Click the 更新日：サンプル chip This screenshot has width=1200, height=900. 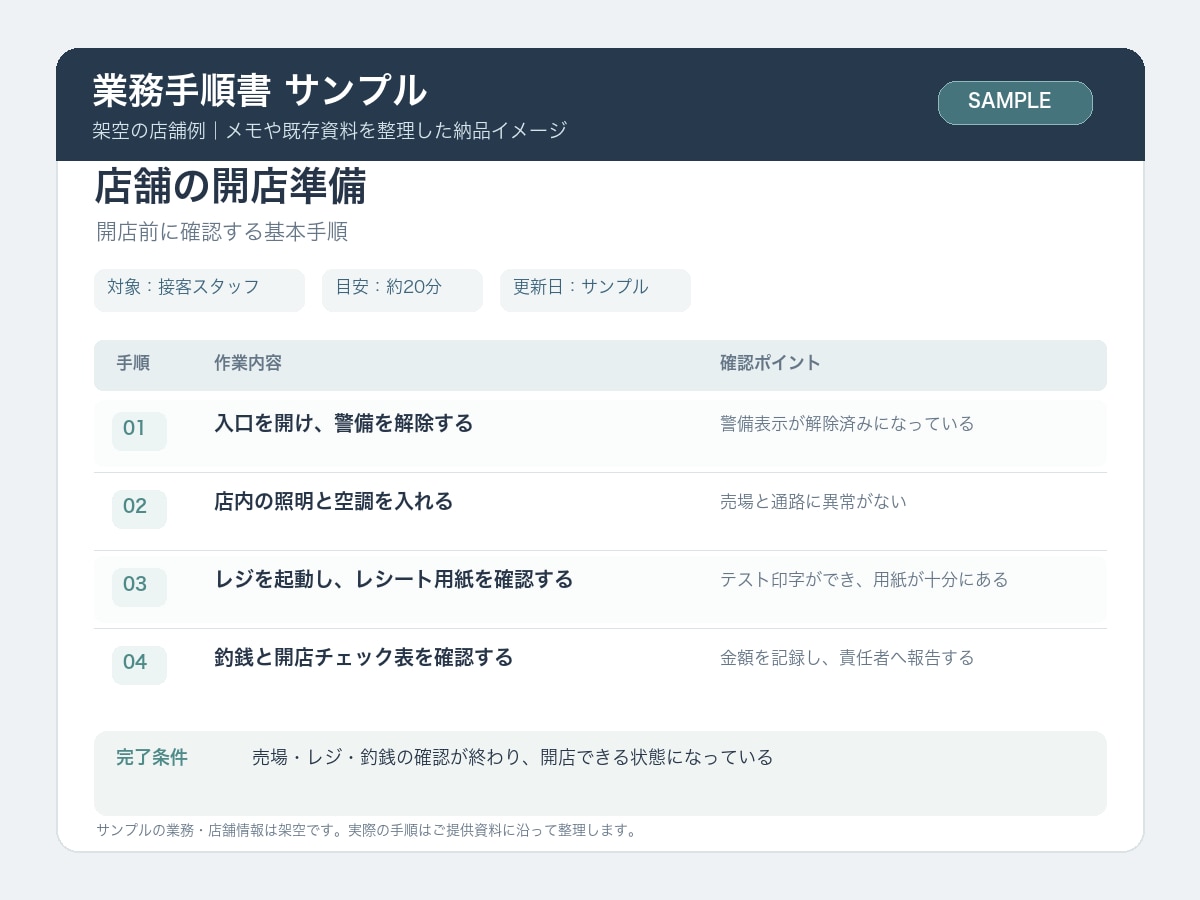595,290
